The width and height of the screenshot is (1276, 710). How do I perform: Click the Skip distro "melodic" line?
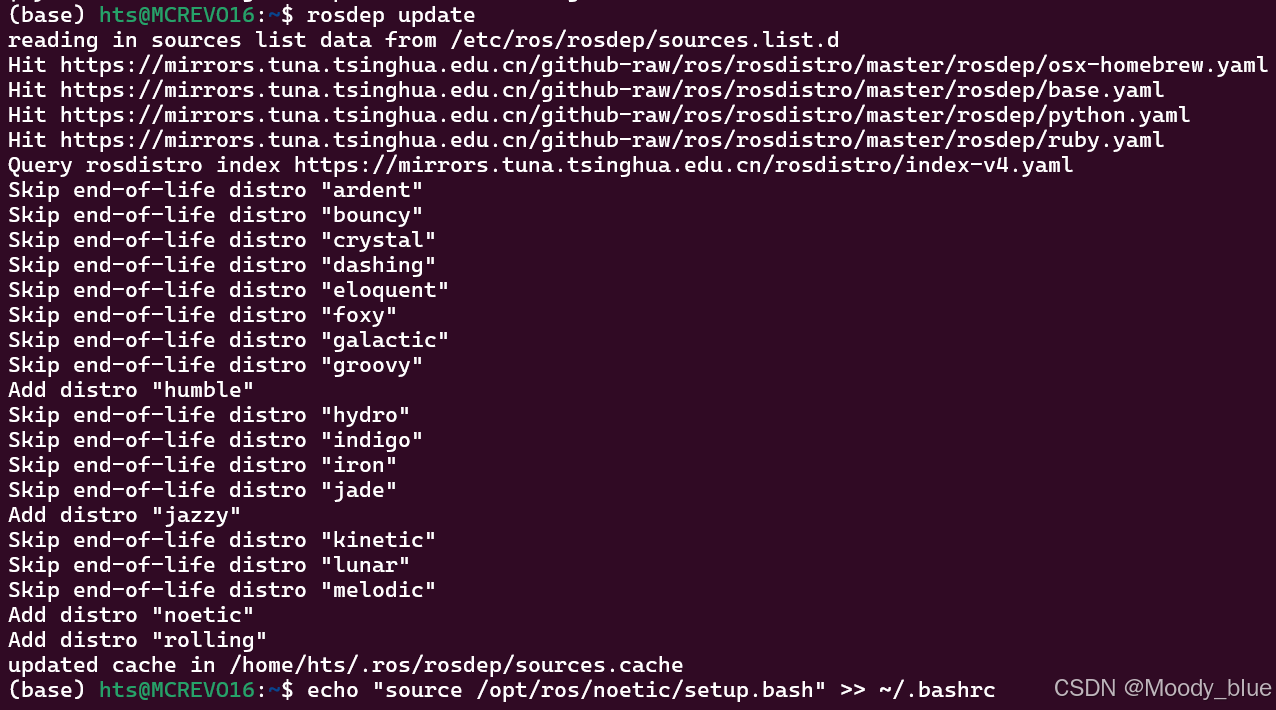coord(222,590)
